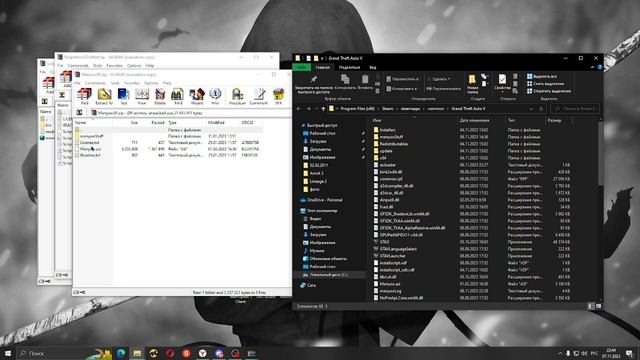Switch to the Главная ribbon tab
The height and width of the screenshot is (360, 640).
pos(323,67)
